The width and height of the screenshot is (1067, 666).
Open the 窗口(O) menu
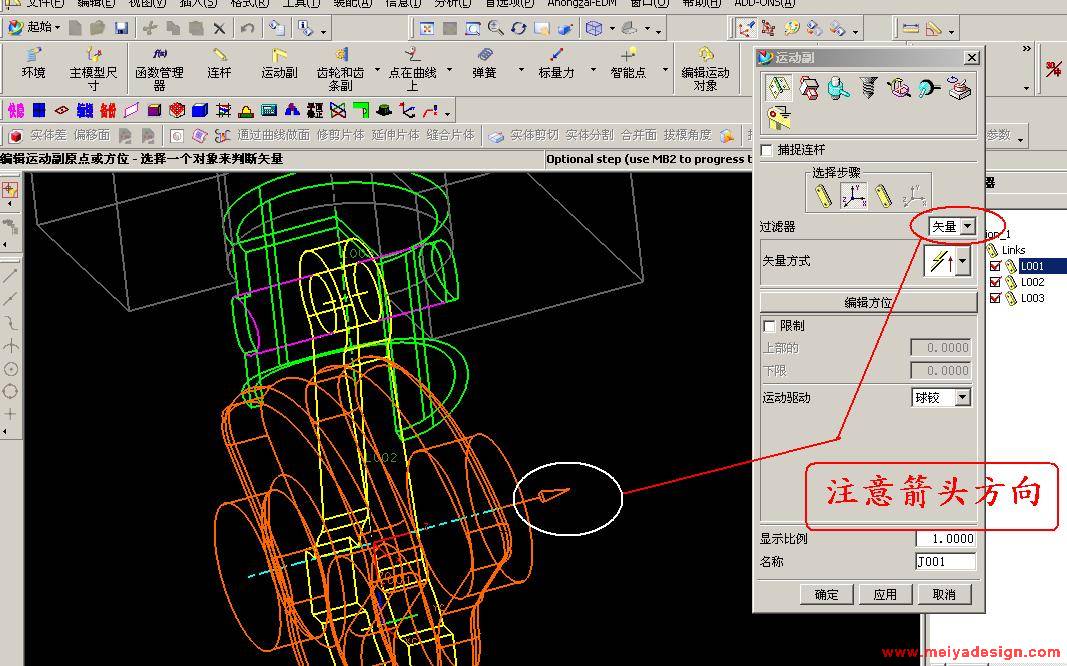(649, 3)
